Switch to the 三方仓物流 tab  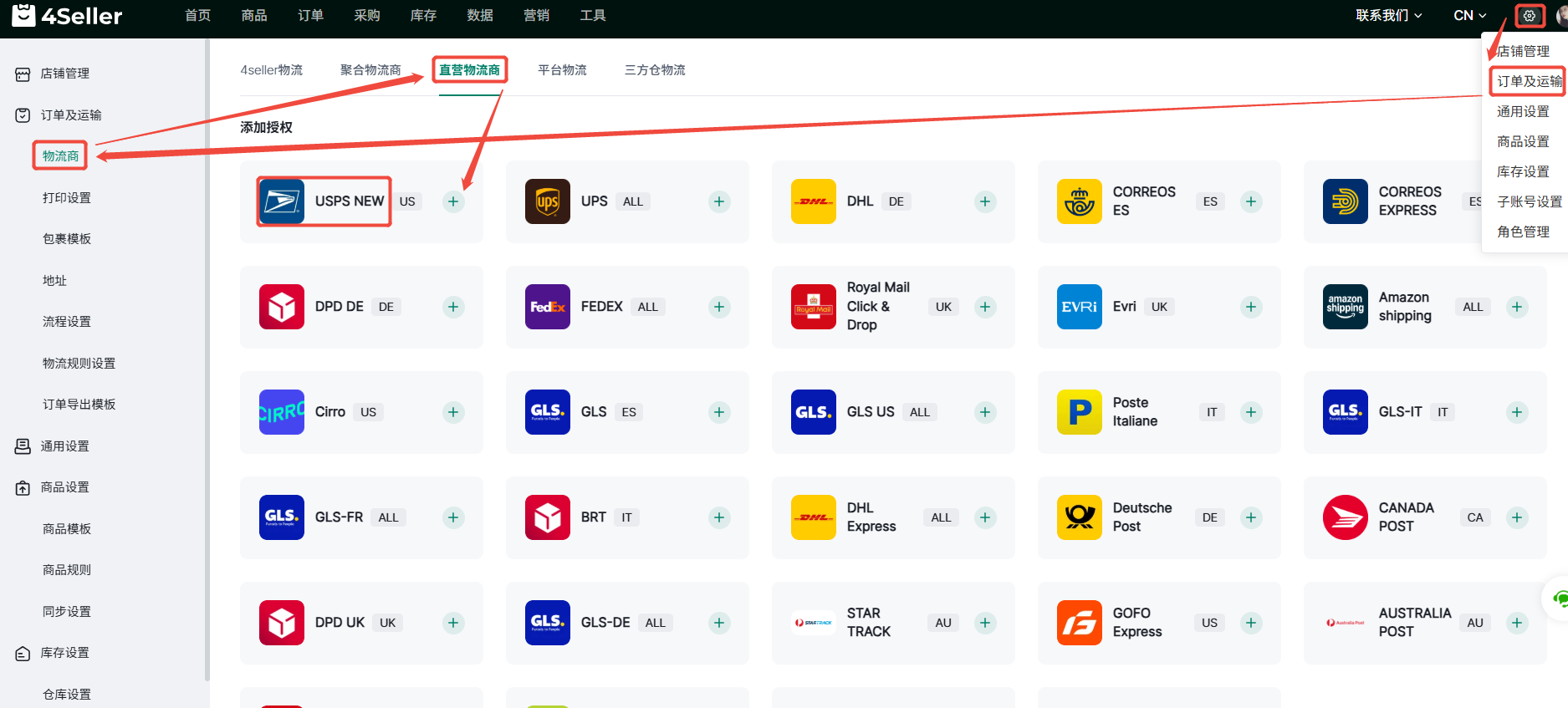655,70
